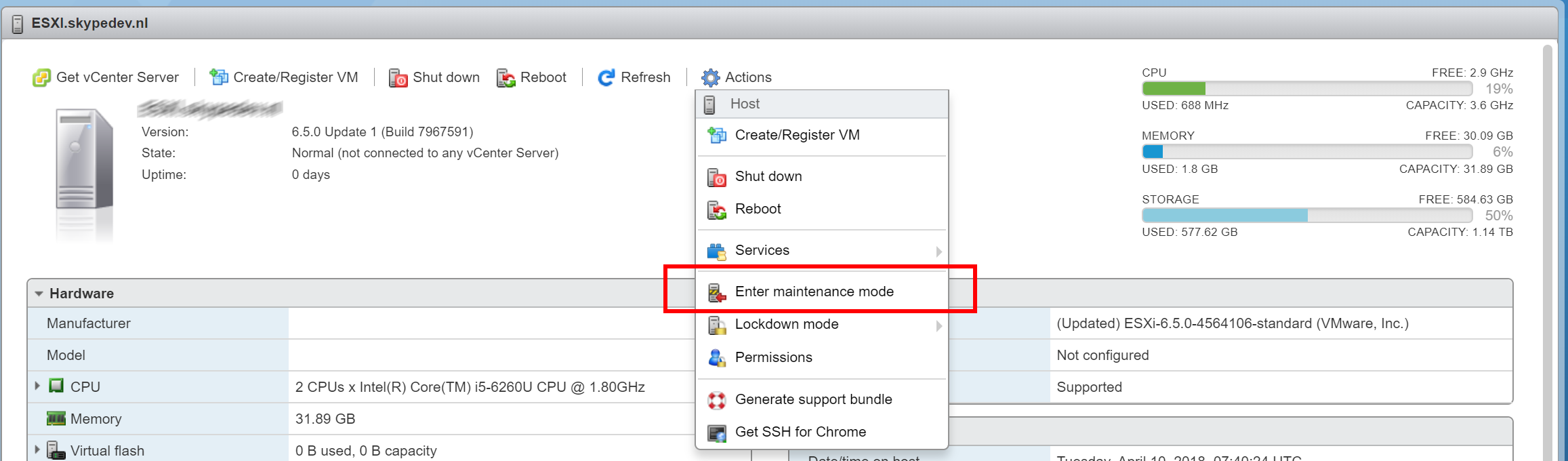Click Shut down toolbar label
1568x461 pixels.
click(446, 77)
